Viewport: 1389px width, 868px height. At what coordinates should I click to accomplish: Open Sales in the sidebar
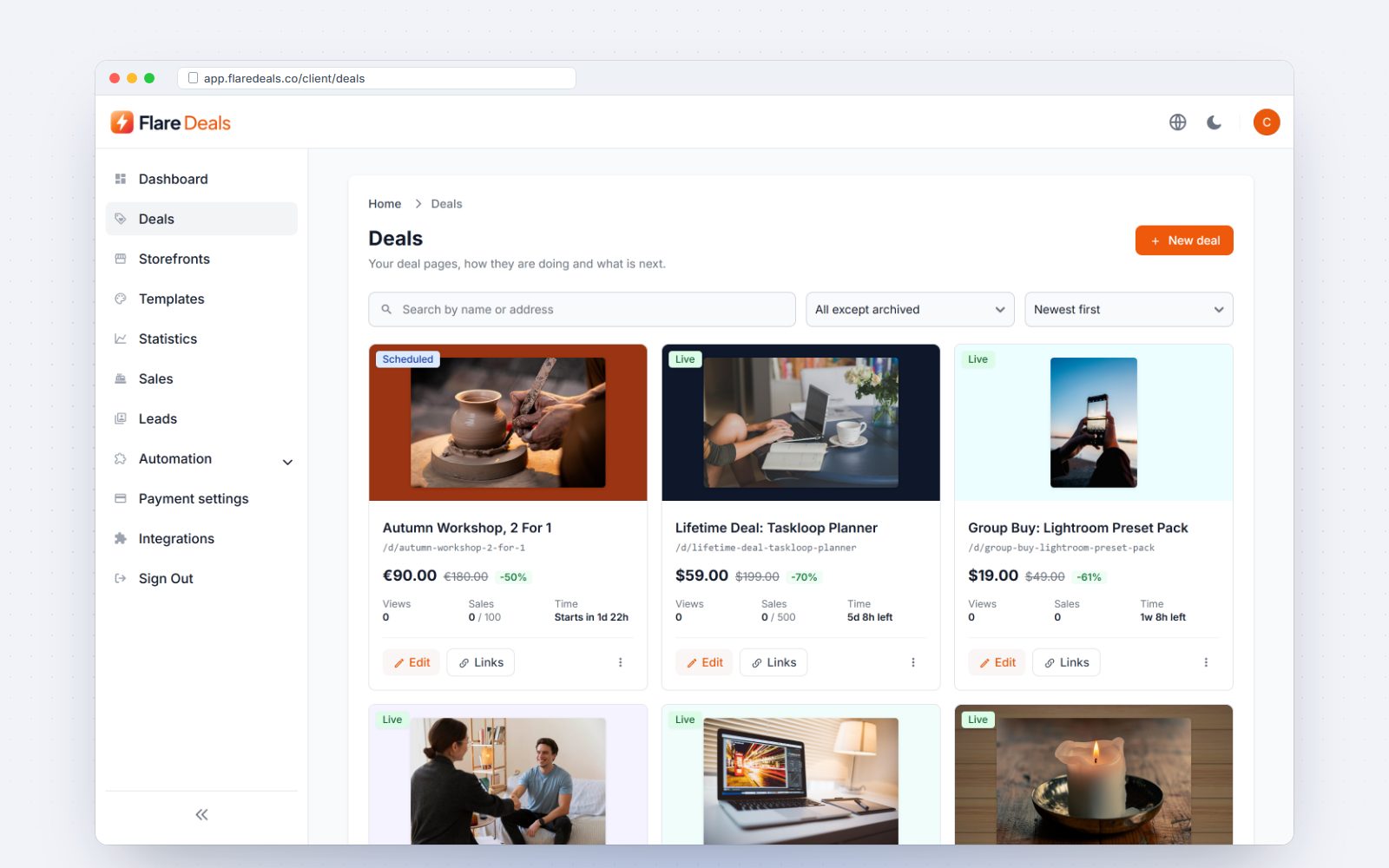click(201, 378)
